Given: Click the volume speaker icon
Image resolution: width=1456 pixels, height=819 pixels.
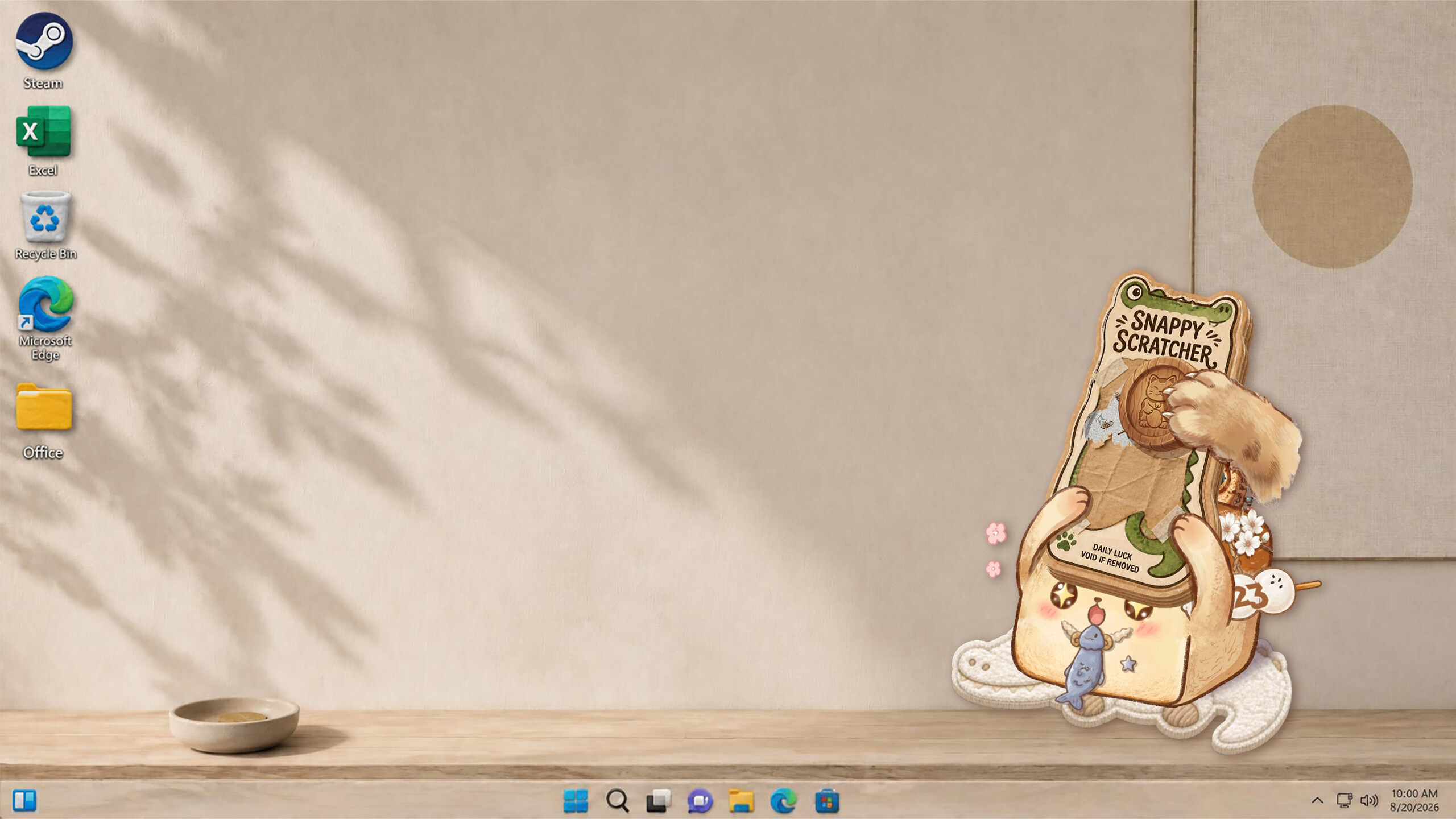Looking at the screenshot, I should tap(1369, 800).
